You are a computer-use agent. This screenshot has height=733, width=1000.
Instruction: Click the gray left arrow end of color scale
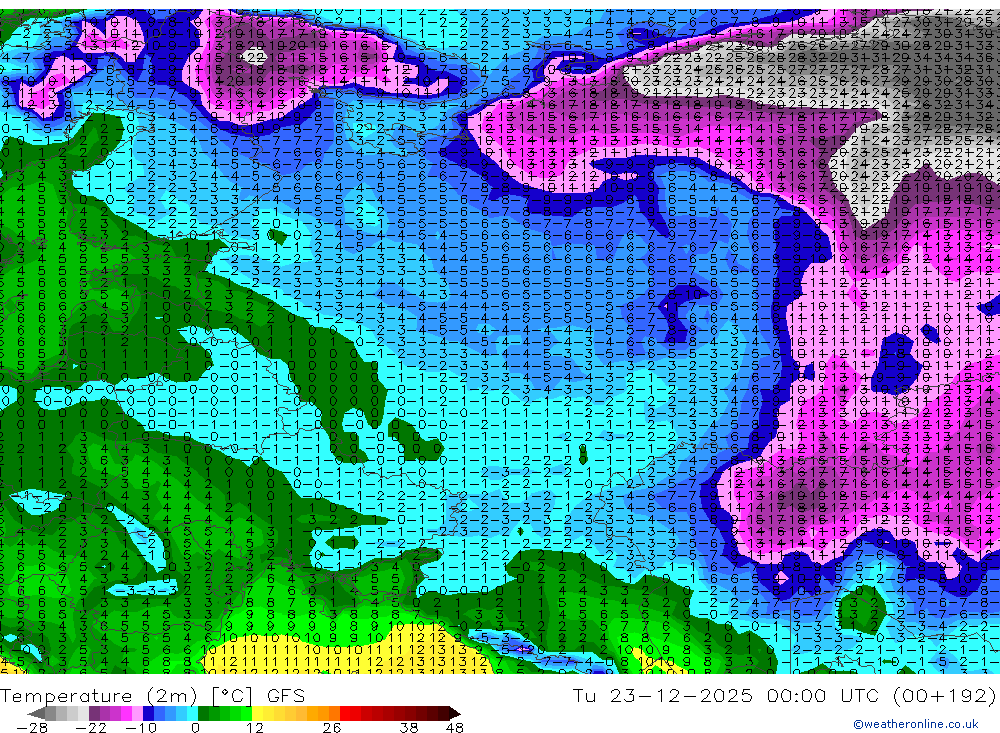36,714
